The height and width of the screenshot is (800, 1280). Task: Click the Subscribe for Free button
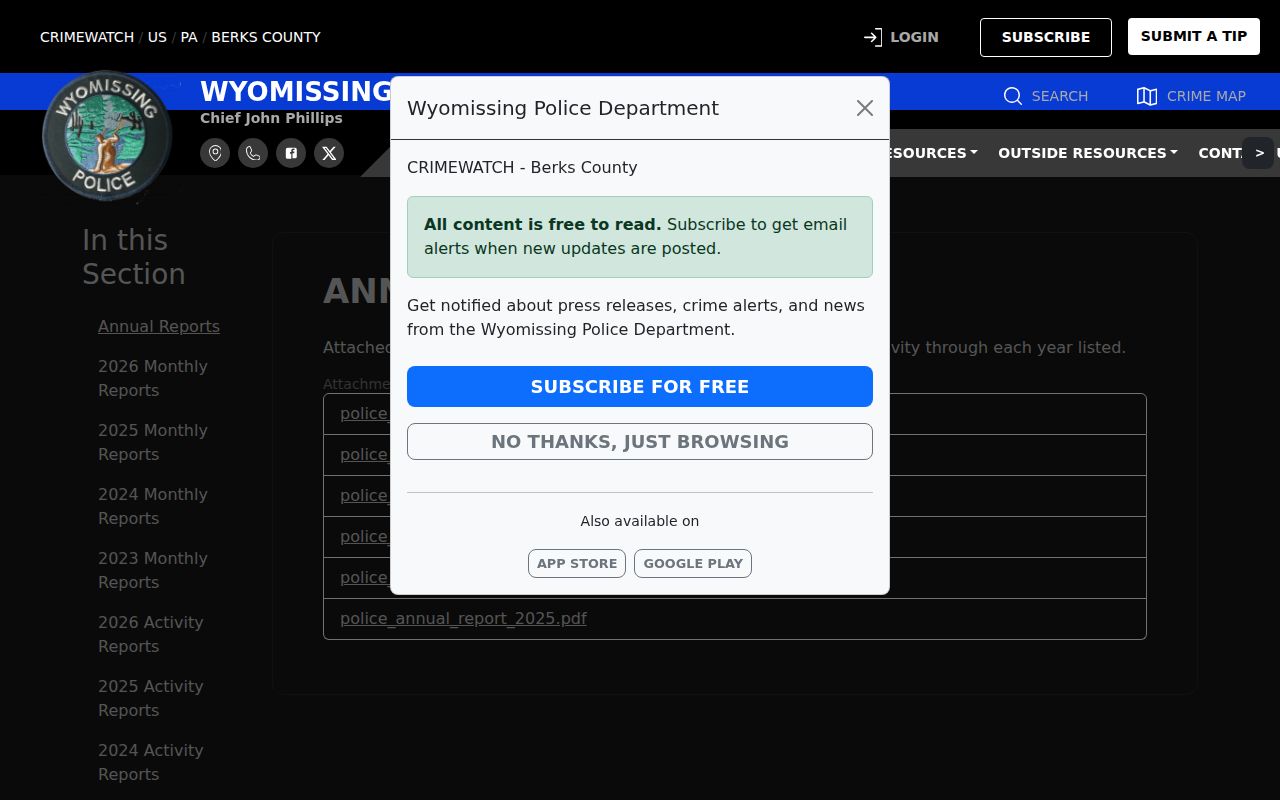[640, 386]
